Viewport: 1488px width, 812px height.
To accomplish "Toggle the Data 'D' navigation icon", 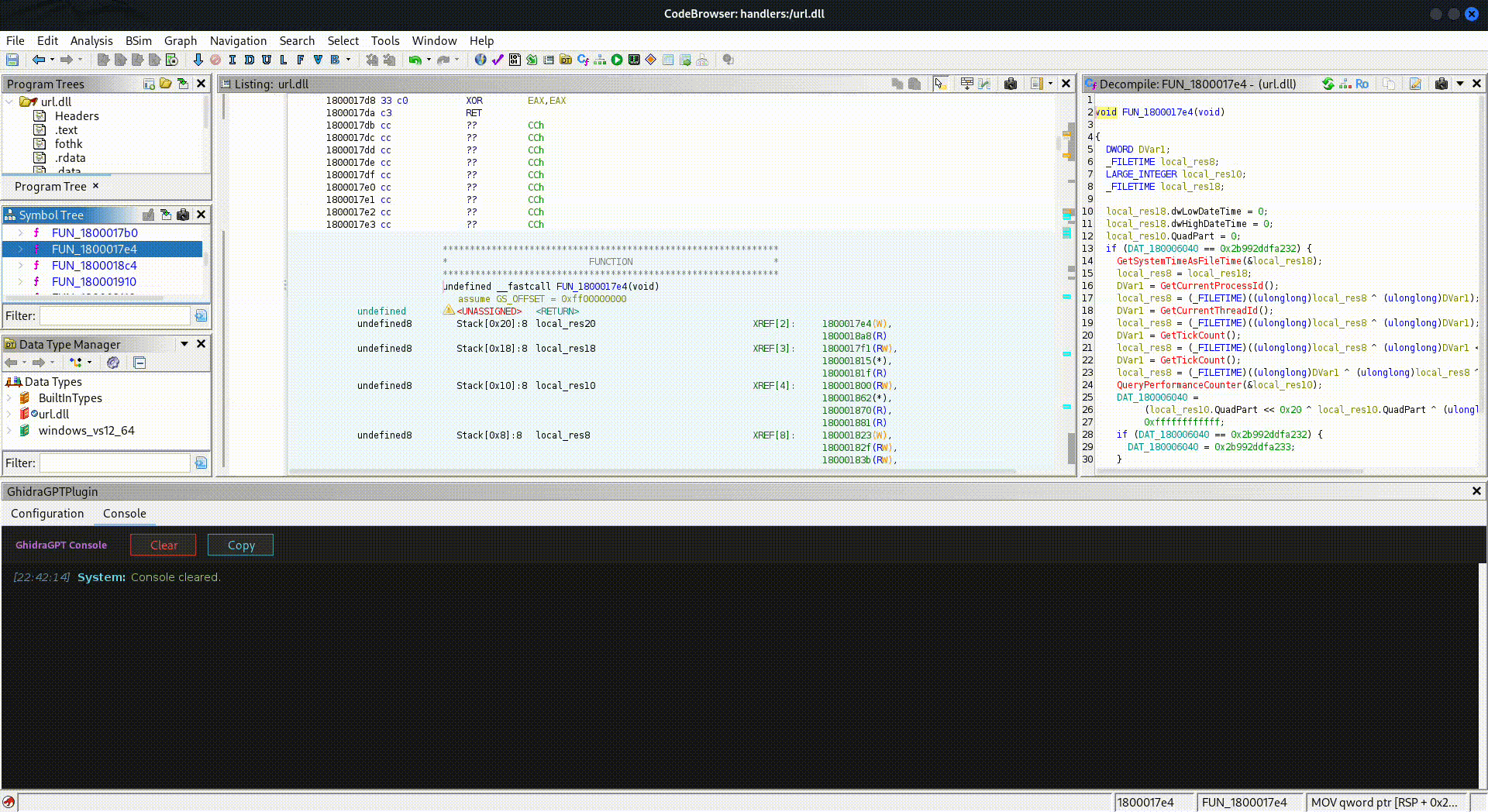I will pos(249,60).
